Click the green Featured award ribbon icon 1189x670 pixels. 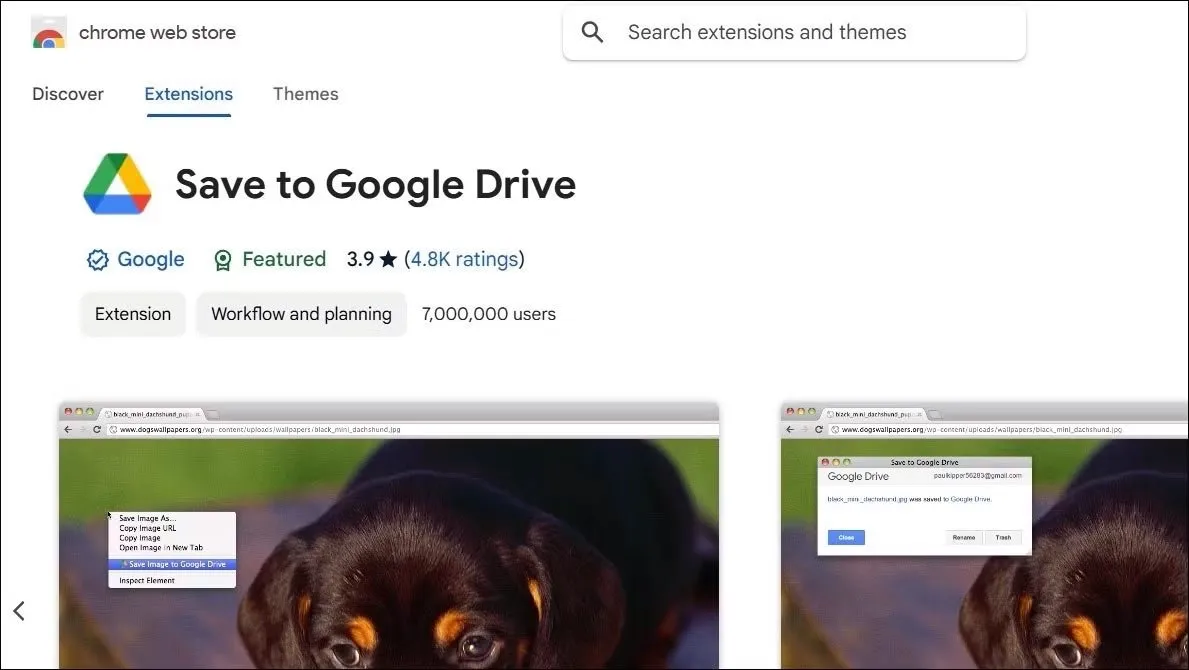(223, 260)
